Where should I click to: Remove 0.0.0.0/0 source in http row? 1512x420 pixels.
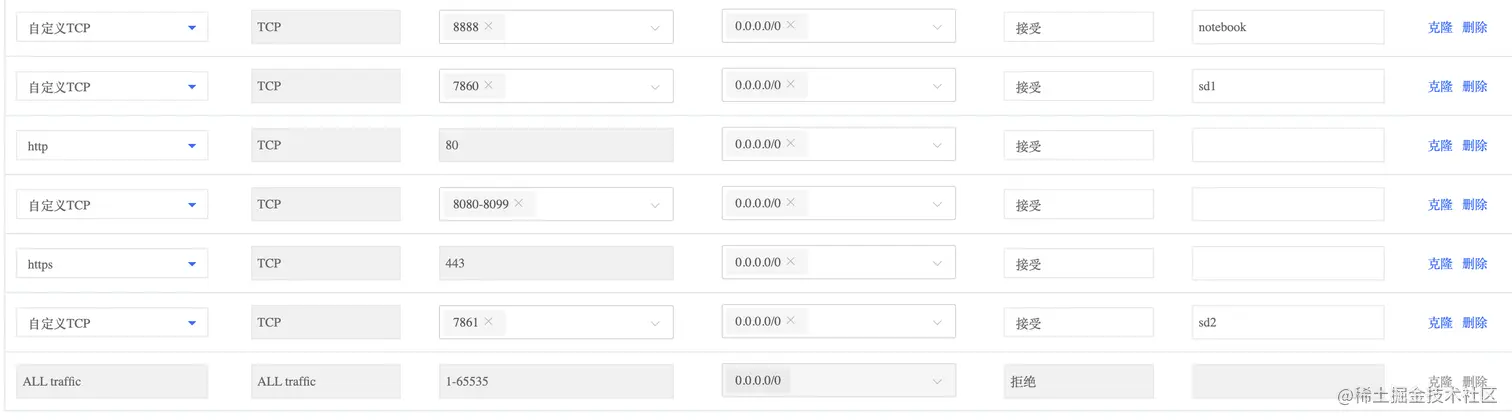coord(790,145)
